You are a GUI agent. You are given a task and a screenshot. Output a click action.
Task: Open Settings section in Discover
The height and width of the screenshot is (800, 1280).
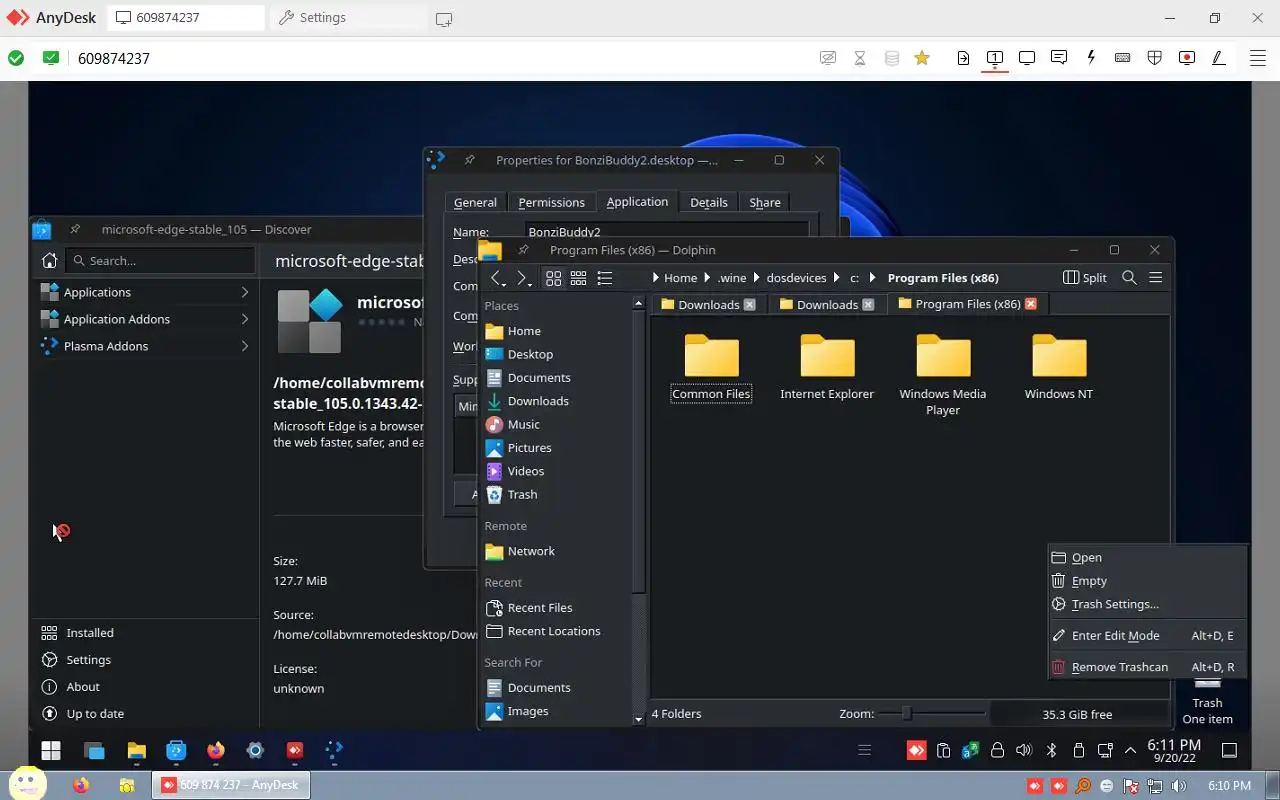(x=145, y=660)
